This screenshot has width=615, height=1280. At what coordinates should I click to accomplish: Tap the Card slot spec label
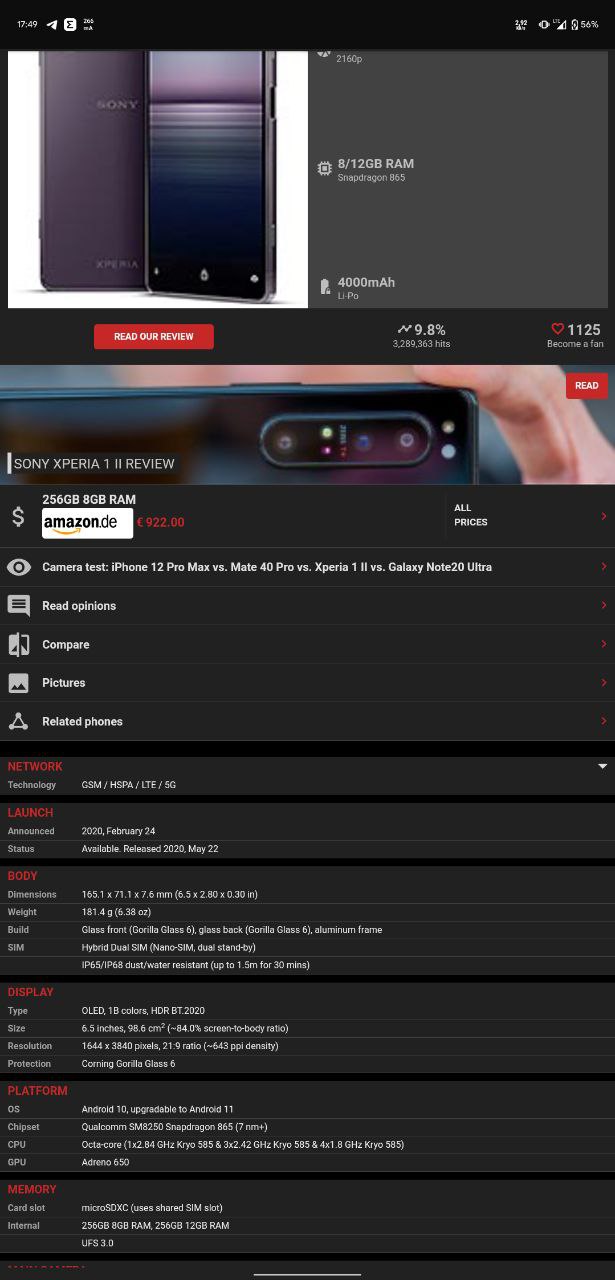pyautogui.click(x=27, y=1208)
